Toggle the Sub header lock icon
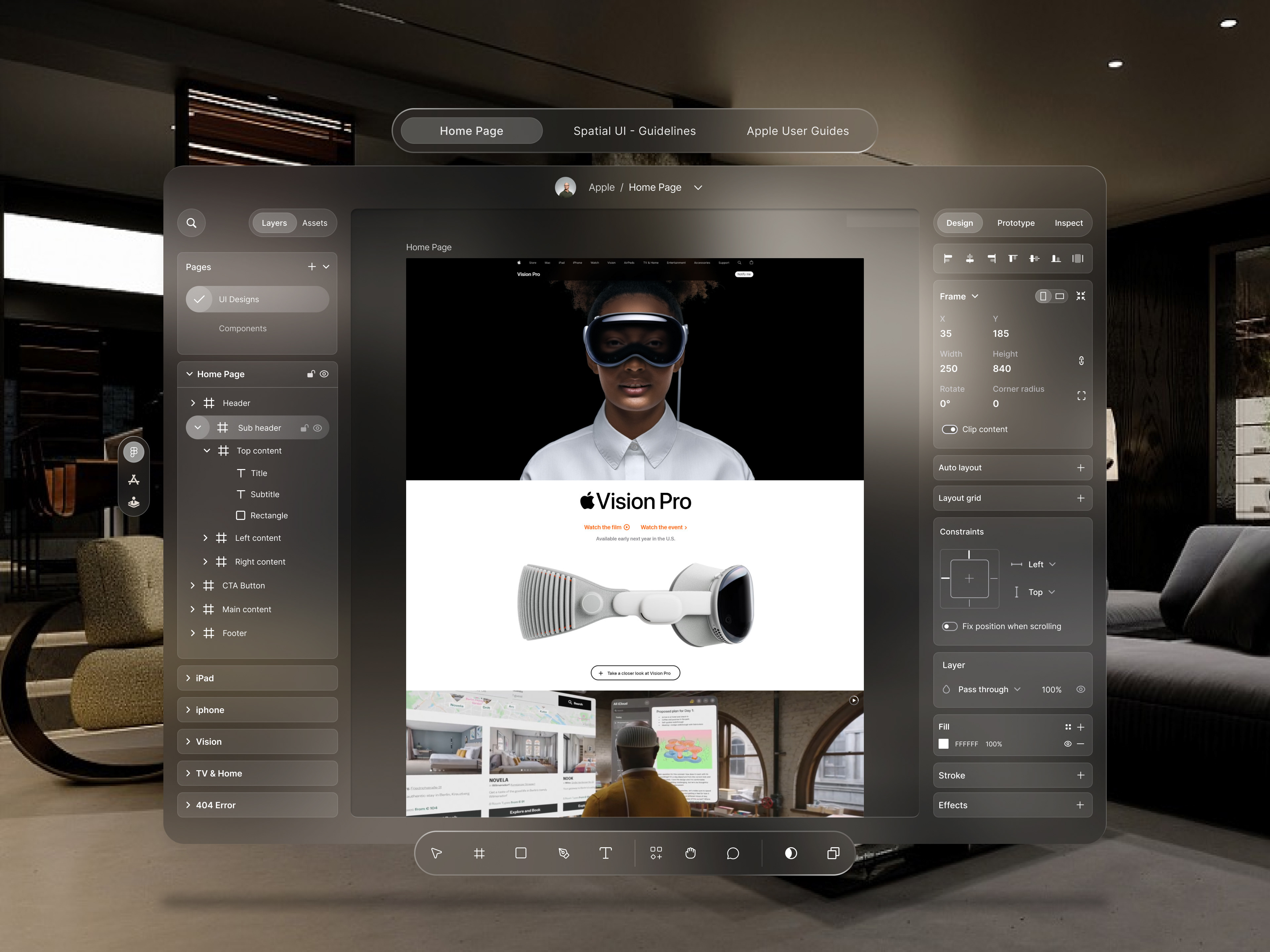 pos(304,428)
